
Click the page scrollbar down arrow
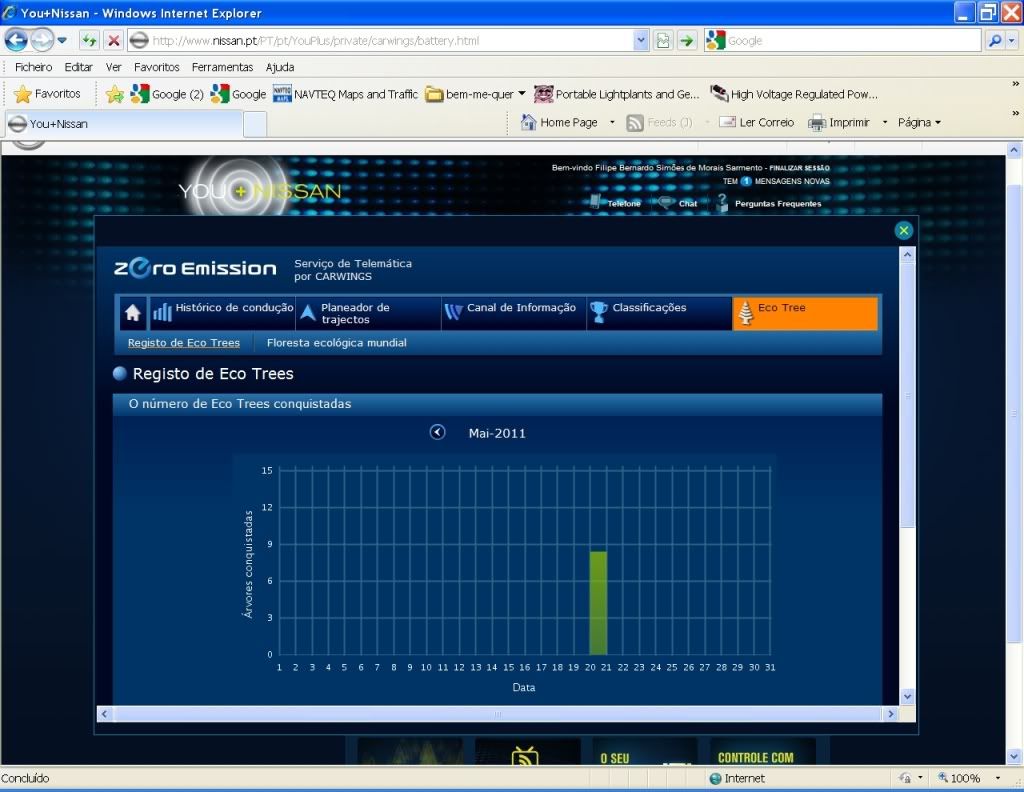click(1014, 757)
